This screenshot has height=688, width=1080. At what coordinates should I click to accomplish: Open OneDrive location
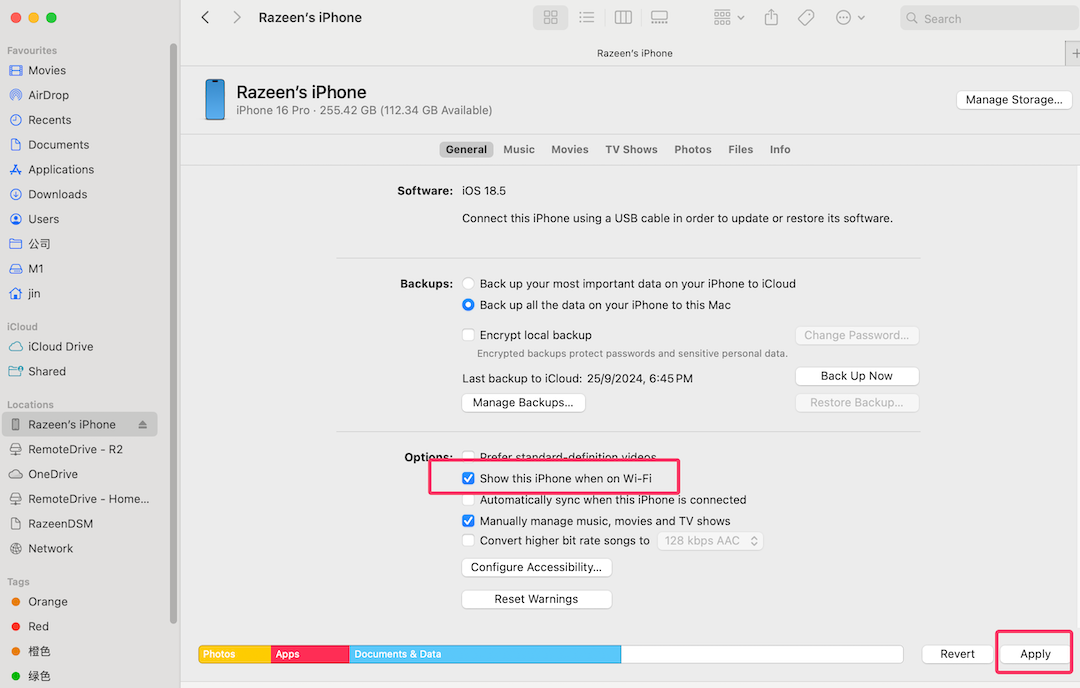53,475
